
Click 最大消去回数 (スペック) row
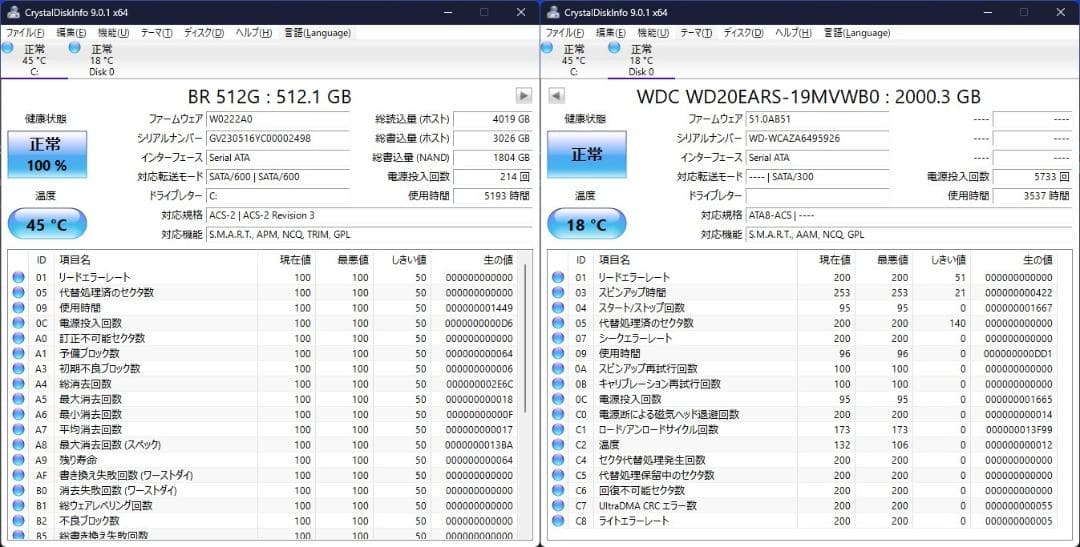click(x=265, y=445)
